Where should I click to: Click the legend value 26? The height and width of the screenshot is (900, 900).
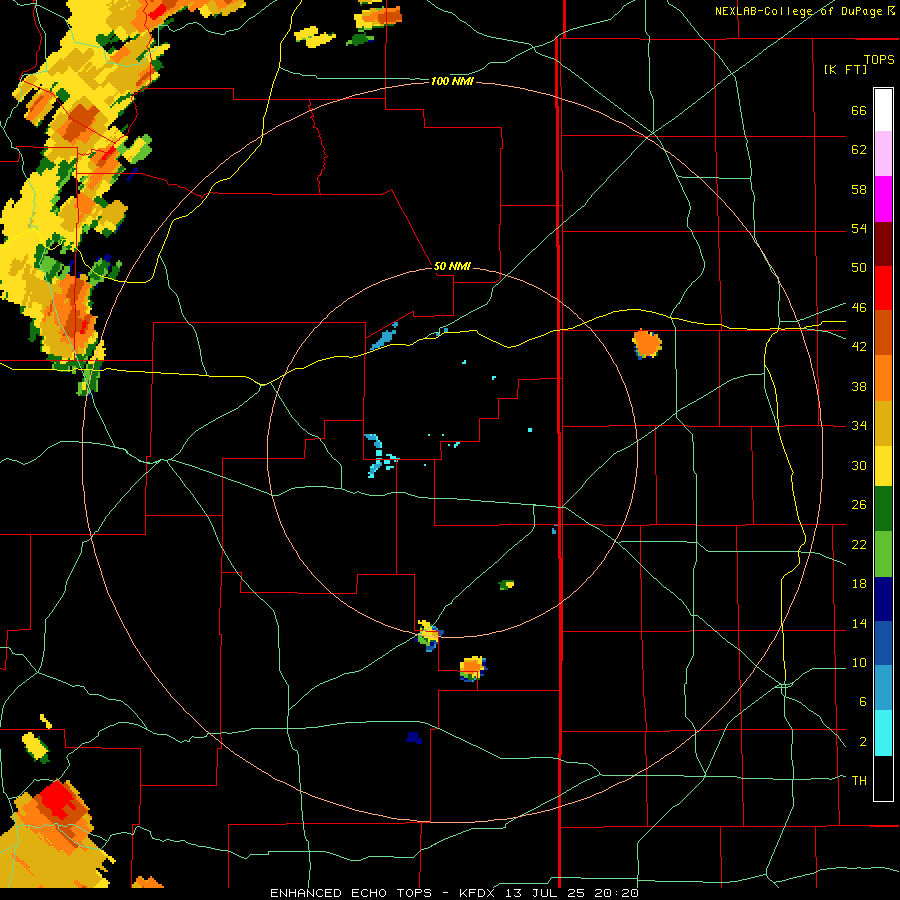pyautogui.click(x=859, y=505)
